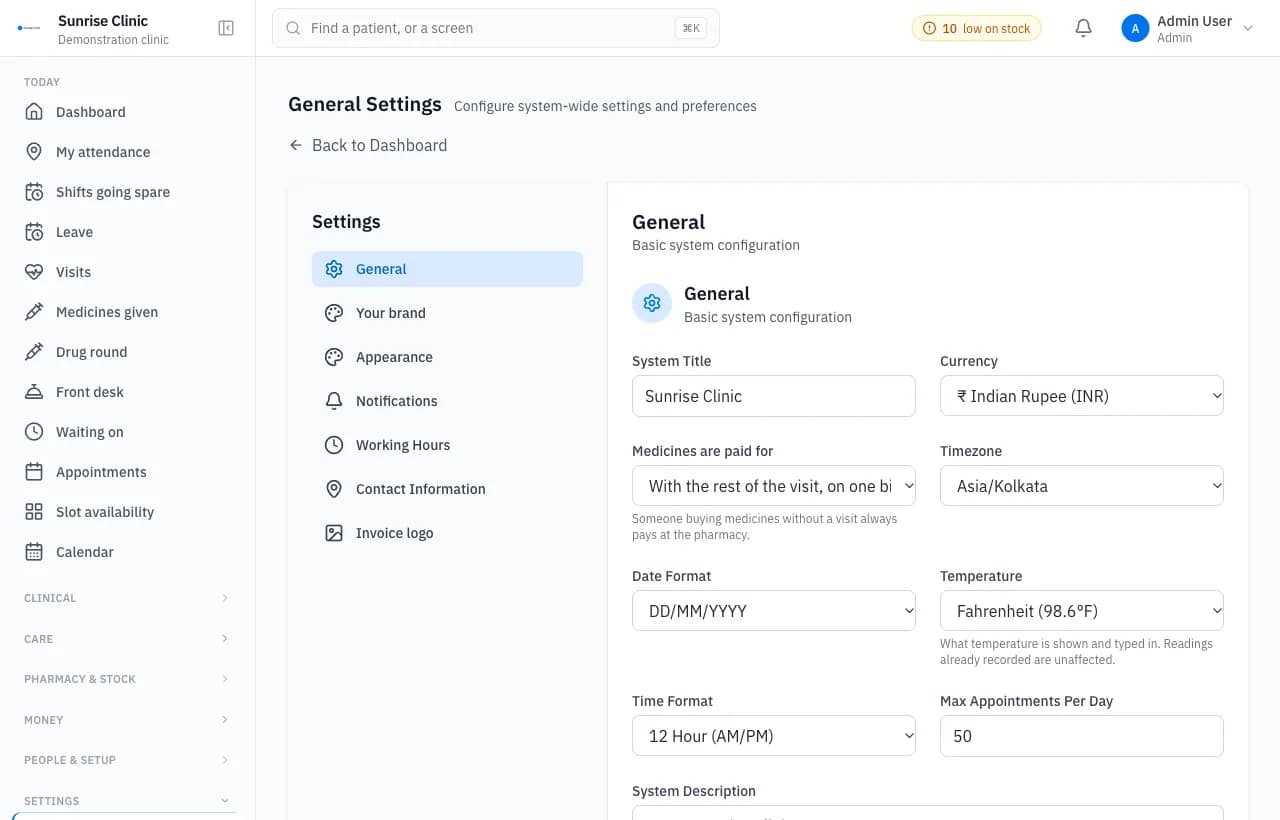This screenshot has height=820, width=1280.
Task: Focus the System Title input field
Action: click(x=774, y=396)
